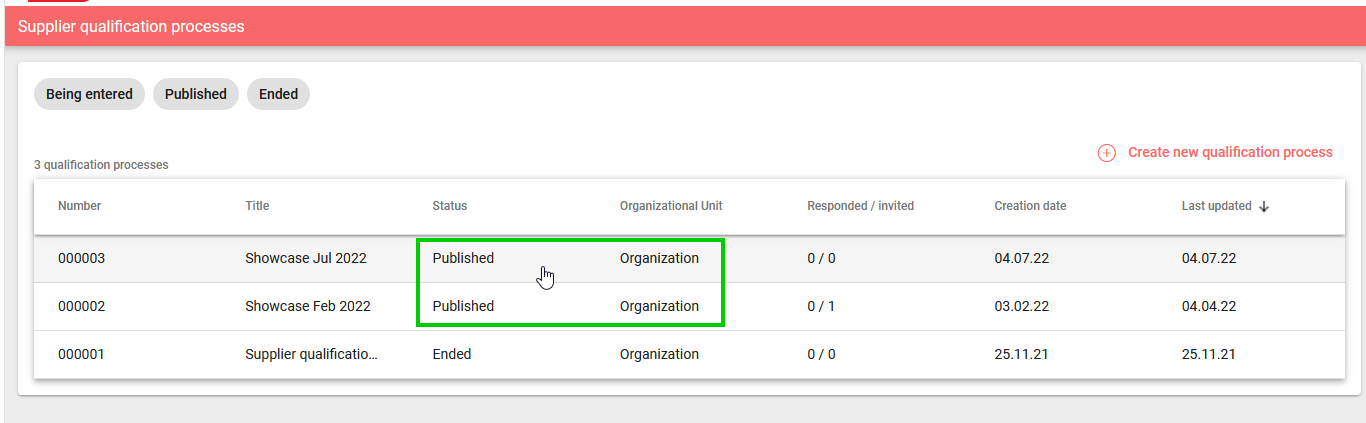The height and width of the screenshot is (423, 1366).
Task: Click the plus icon for new qualification process
Action: tap(1106, 153)
